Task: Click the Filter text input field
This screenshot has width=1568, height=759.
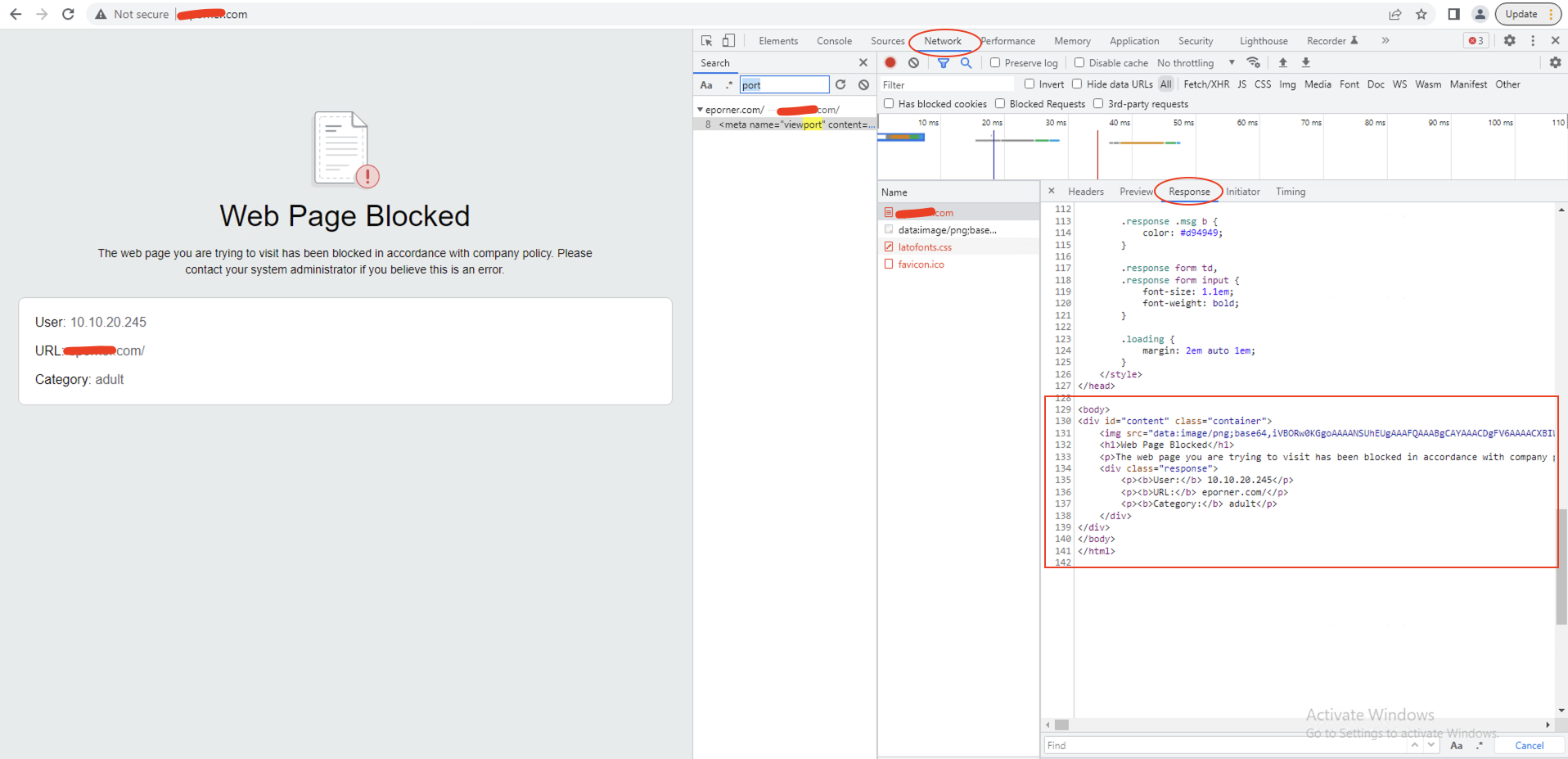Action: pos(946,84)
